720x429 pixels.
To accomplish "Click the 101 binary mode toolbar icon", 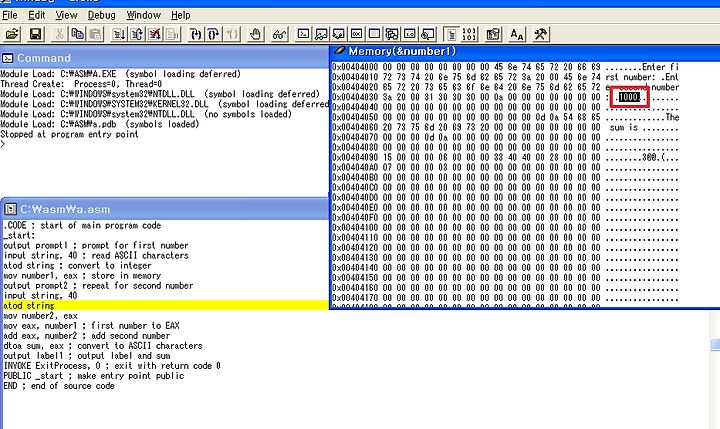I will [x=470, y=34].
